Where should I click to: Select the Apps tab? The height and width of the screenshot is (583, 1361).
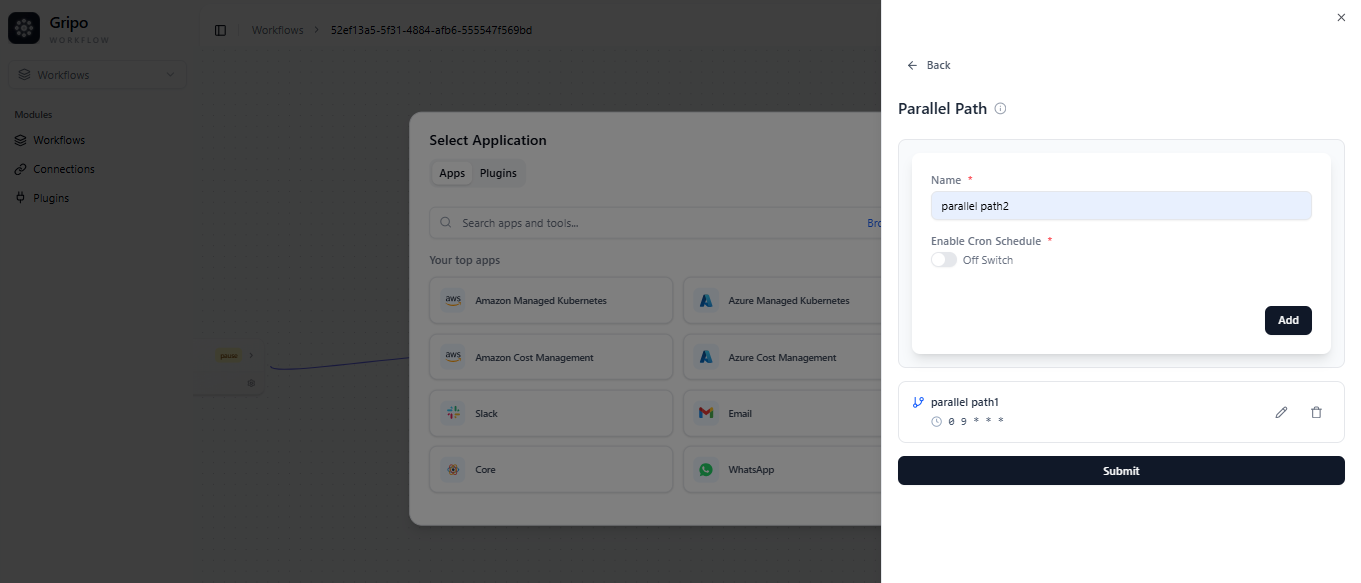[x=452, y=173]
